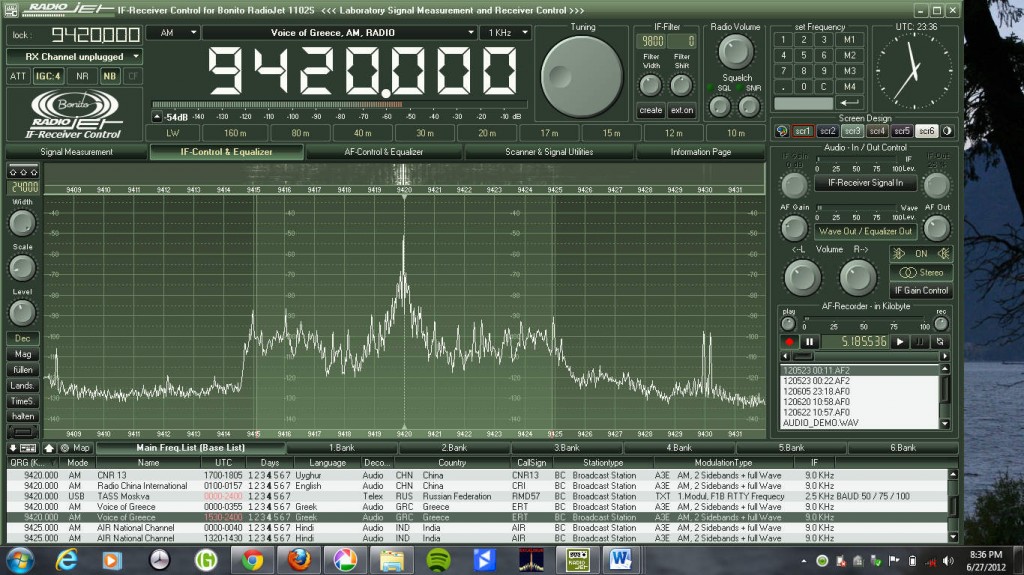Click the contrast icon beside scr6

(x=947, y=131)
